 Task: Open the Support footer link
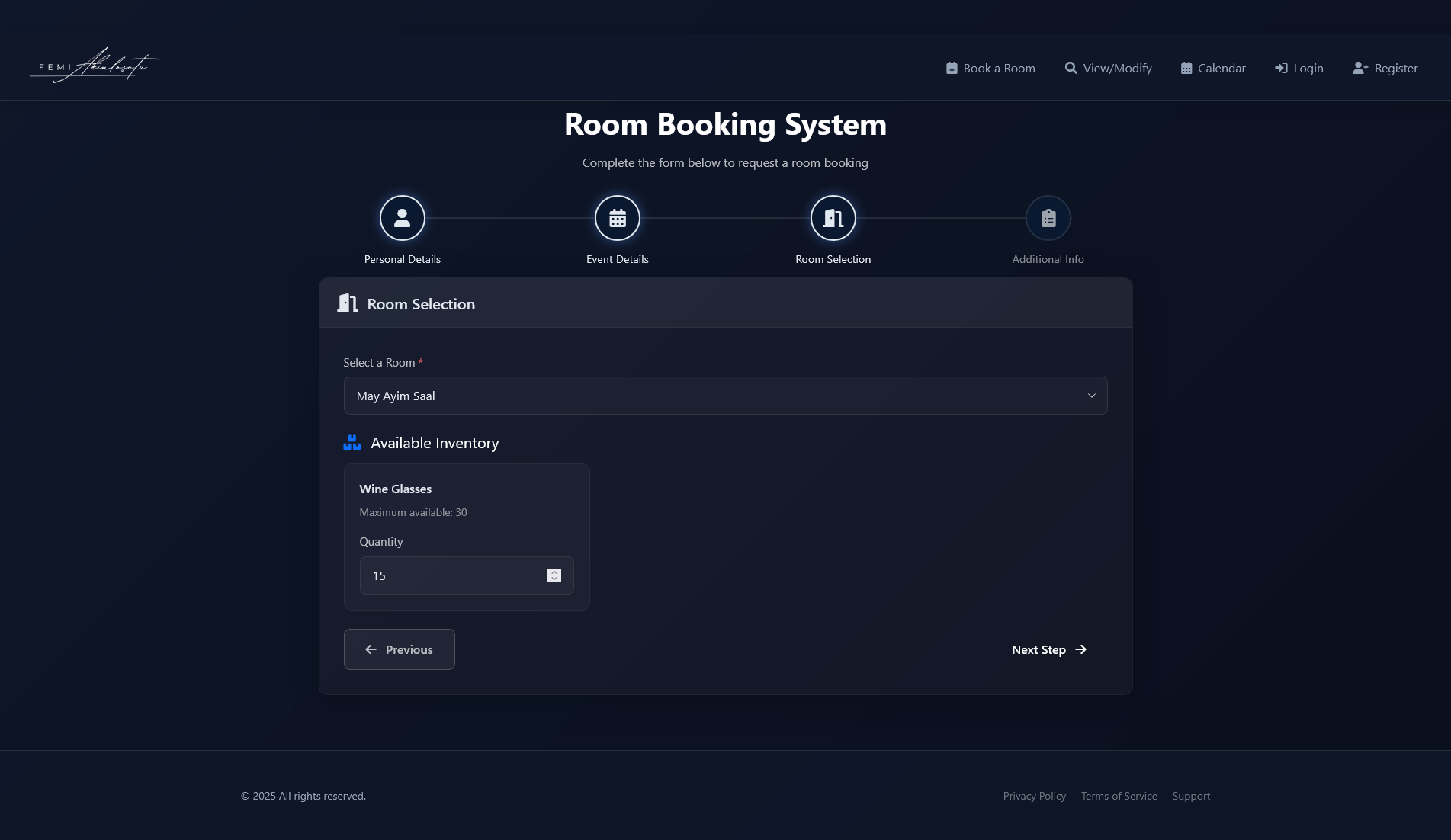1191,796
